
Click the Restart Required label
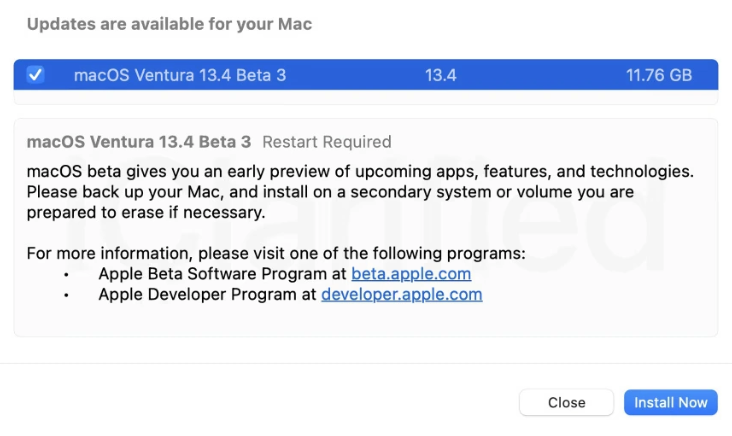326,142
